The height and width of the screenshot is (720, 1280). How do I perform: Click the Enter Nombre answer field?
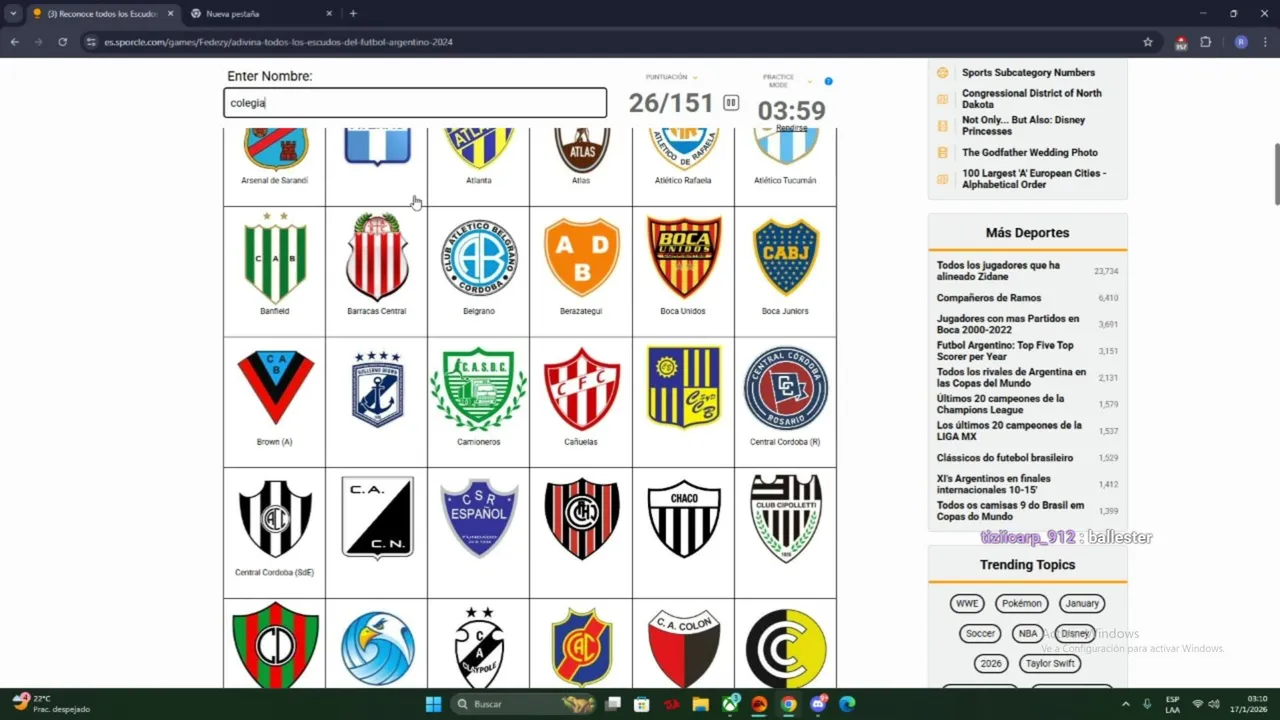[x=415, y=103]
